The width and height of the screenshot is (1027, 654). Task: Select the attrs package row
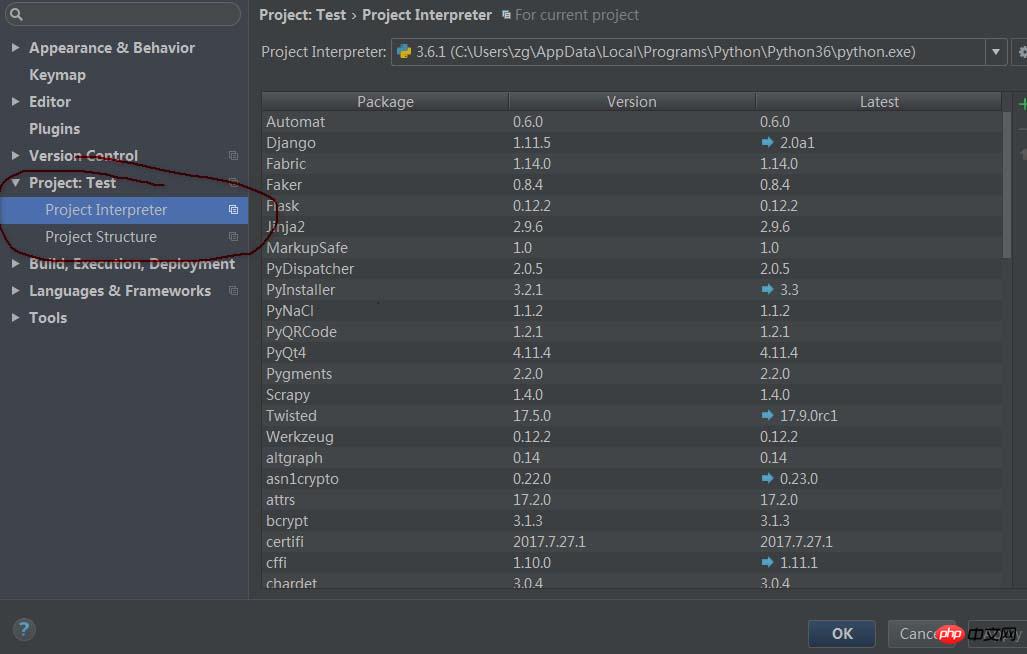point(631,499)
